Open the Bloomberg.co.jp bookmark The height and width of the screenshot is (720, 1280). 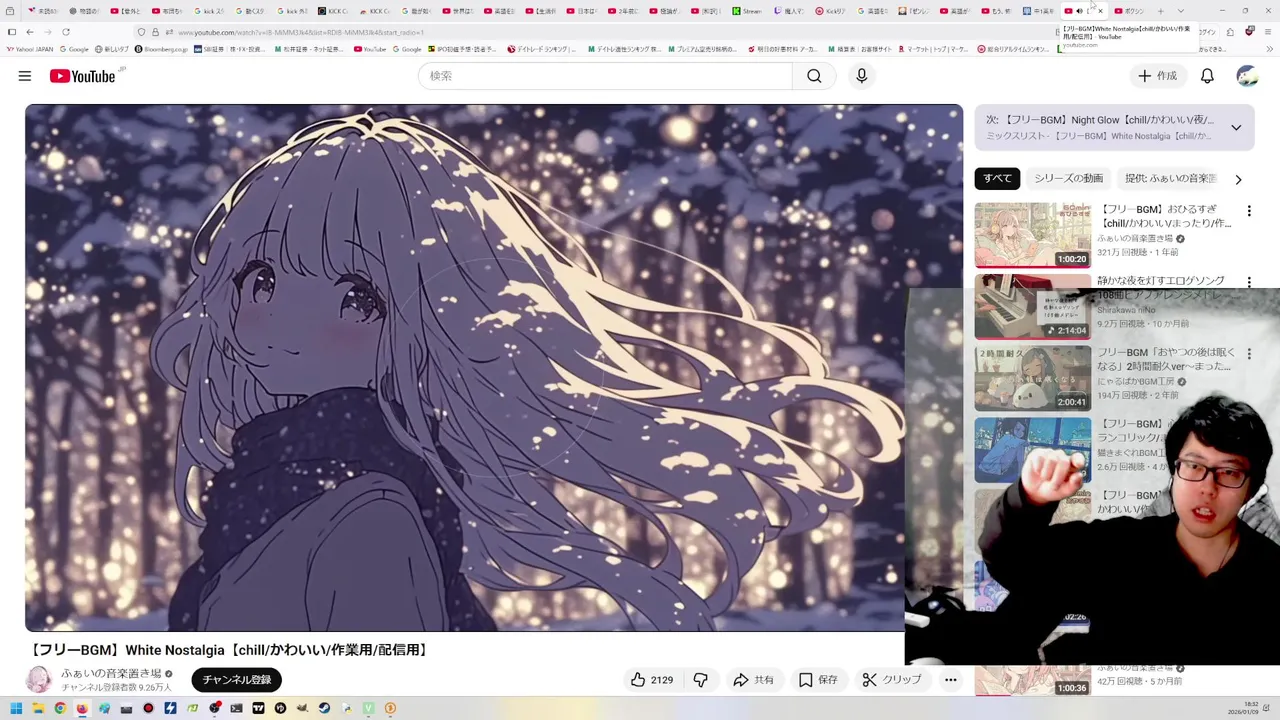[160, 49]
